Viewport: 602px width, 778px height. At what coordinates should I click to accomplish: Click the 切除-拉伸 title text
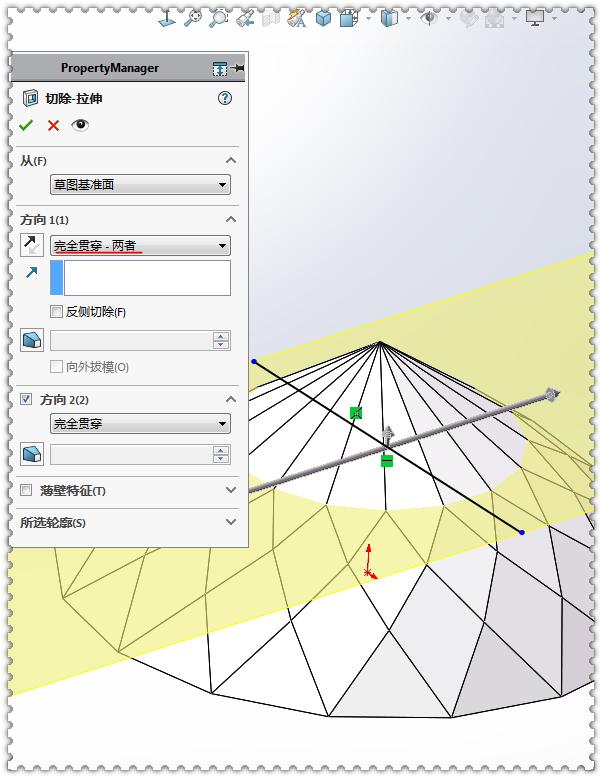tap(73, 99)
